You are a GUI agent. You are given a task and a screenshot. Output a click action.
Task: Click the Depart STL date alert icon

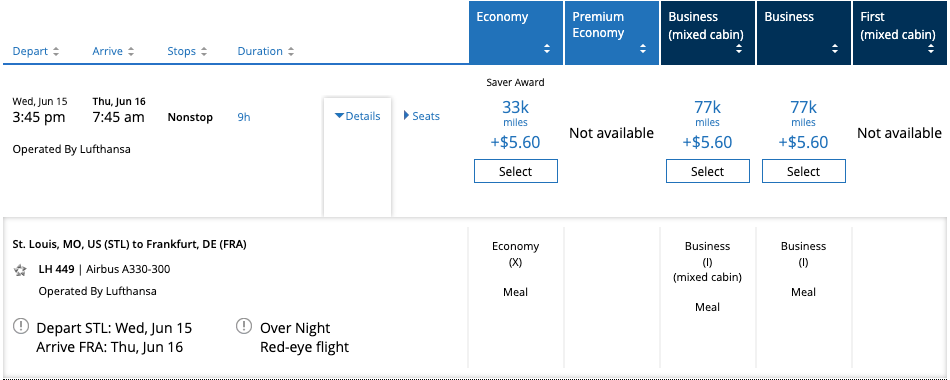(21, 327)
